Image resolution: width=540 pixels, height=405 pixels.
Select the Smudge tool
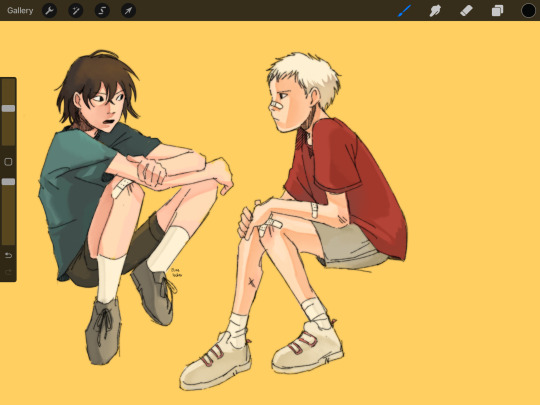[435, 11]
